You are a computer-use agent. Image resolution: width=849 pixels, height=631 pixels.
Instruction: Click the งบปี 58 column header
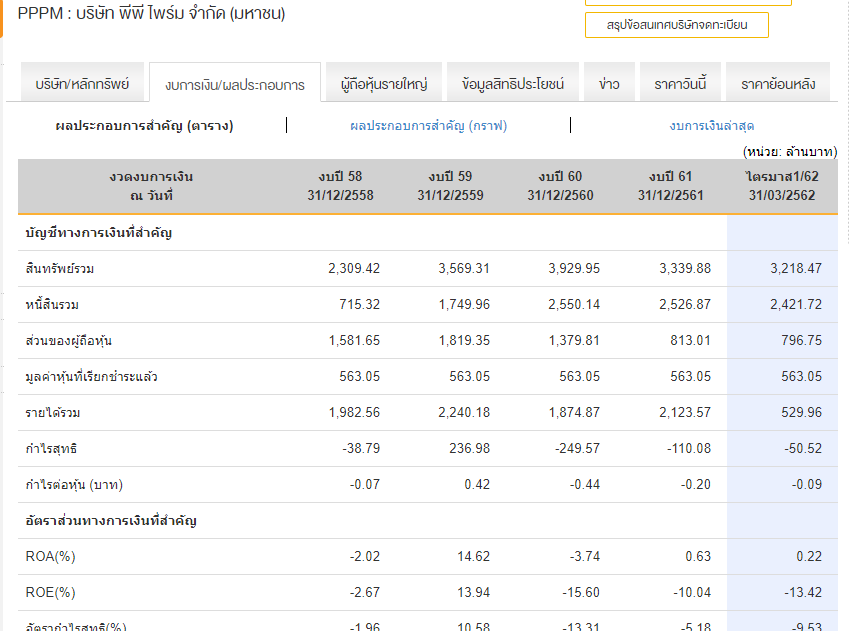pyautogui.click(x=340, y=186)
